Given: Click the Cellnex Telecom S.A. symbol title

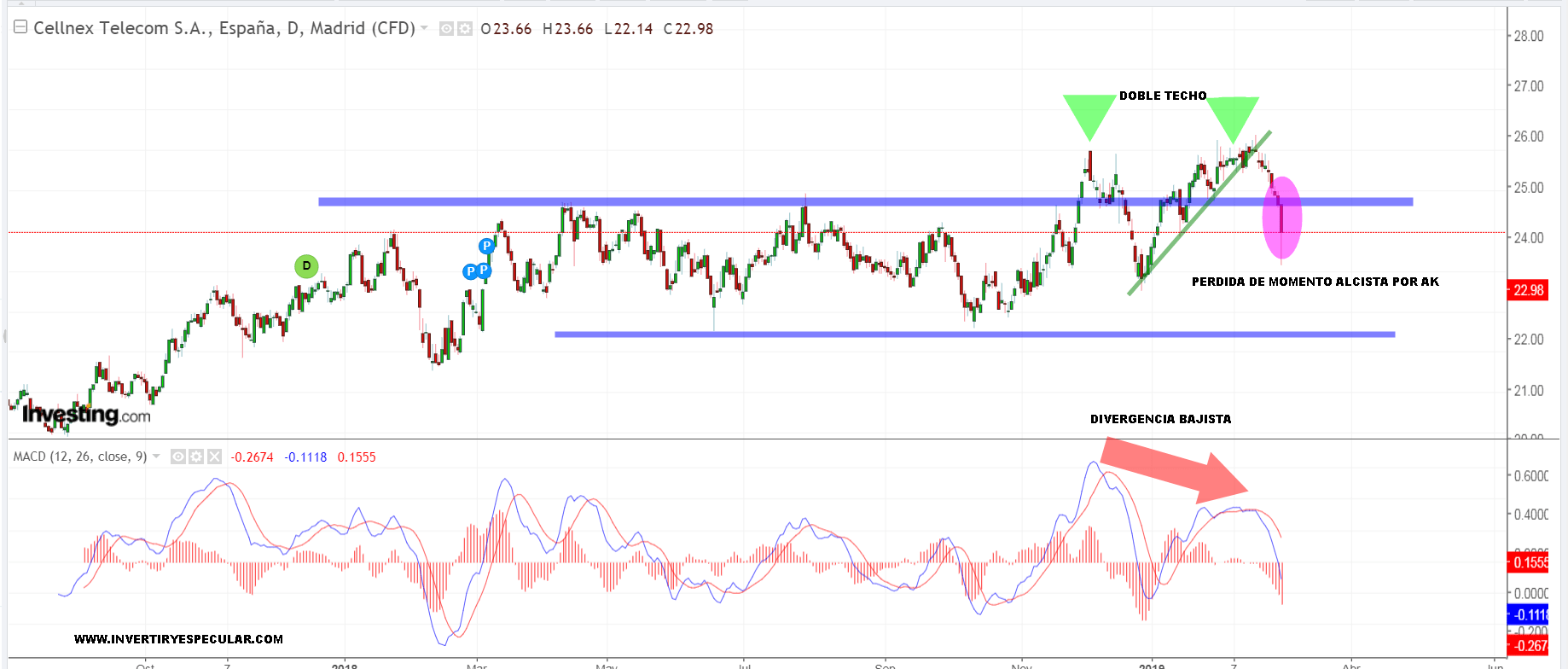Looking at the screenshot, I should click(224, 28).
